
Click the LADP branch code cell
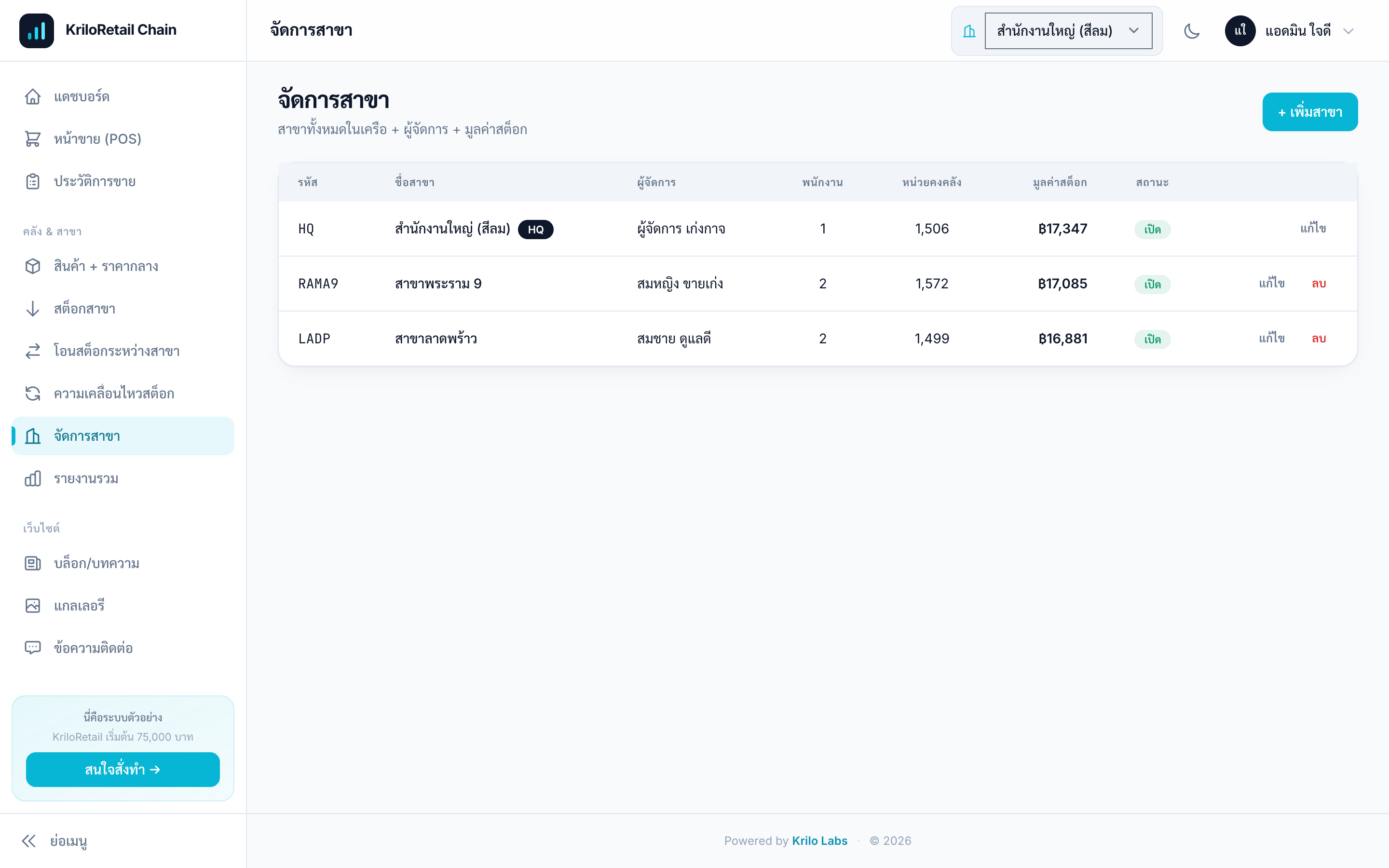coord(314,339)
